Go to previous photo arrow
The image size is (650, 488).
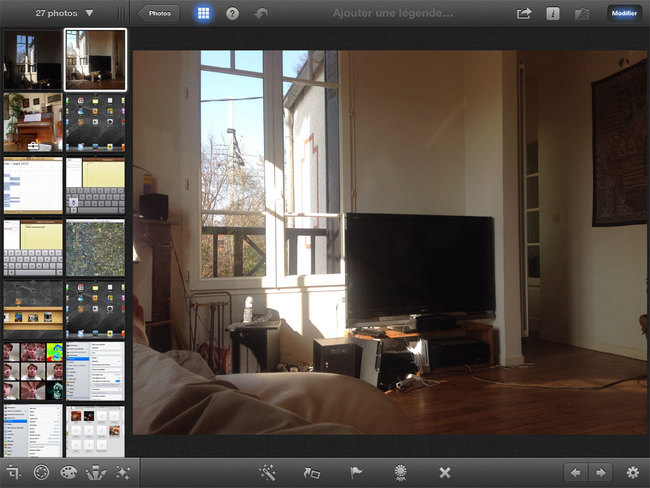[575, 472]
